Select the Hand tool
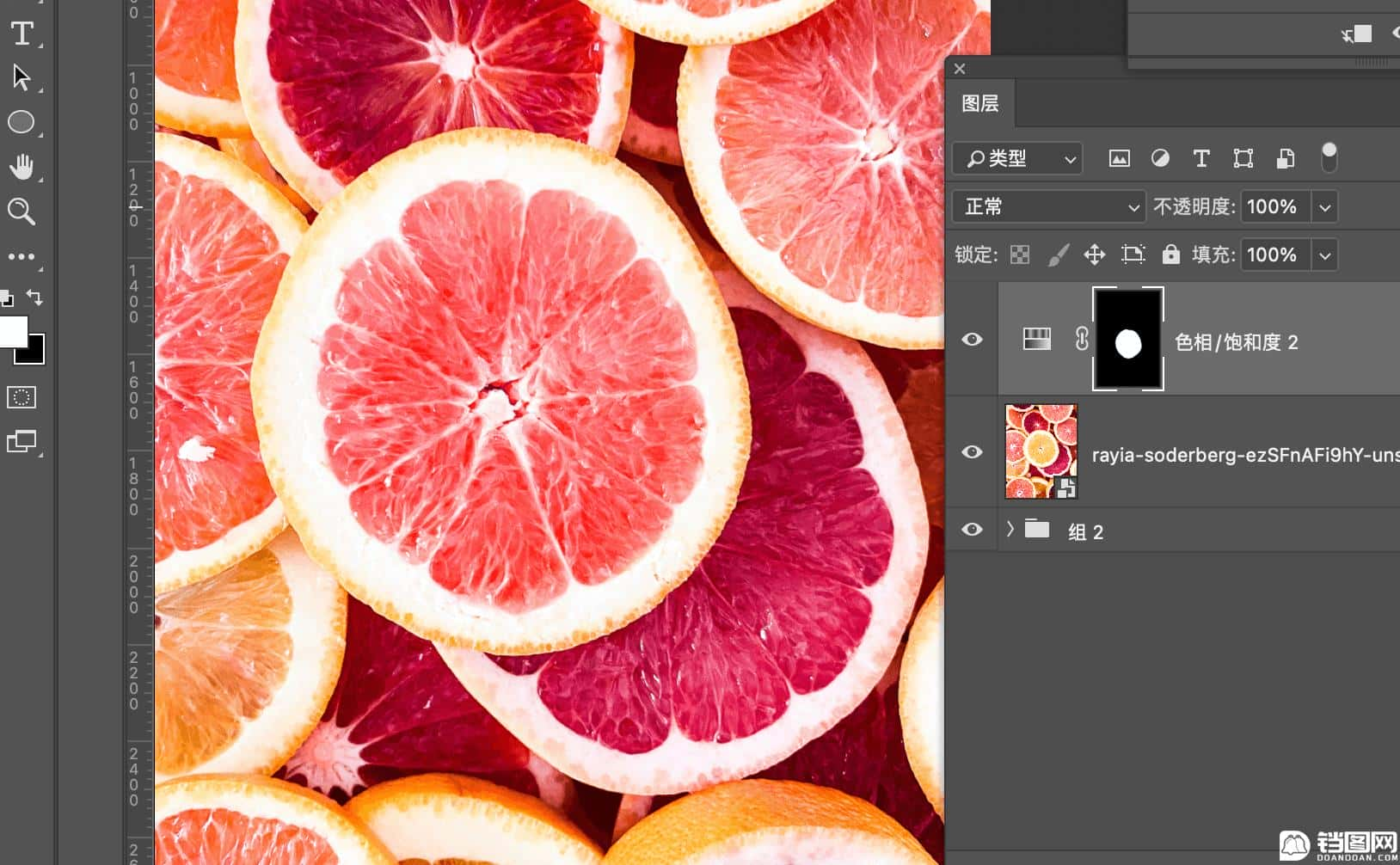Viewport: 1400px width, 865px height. (x=21, y=167)
